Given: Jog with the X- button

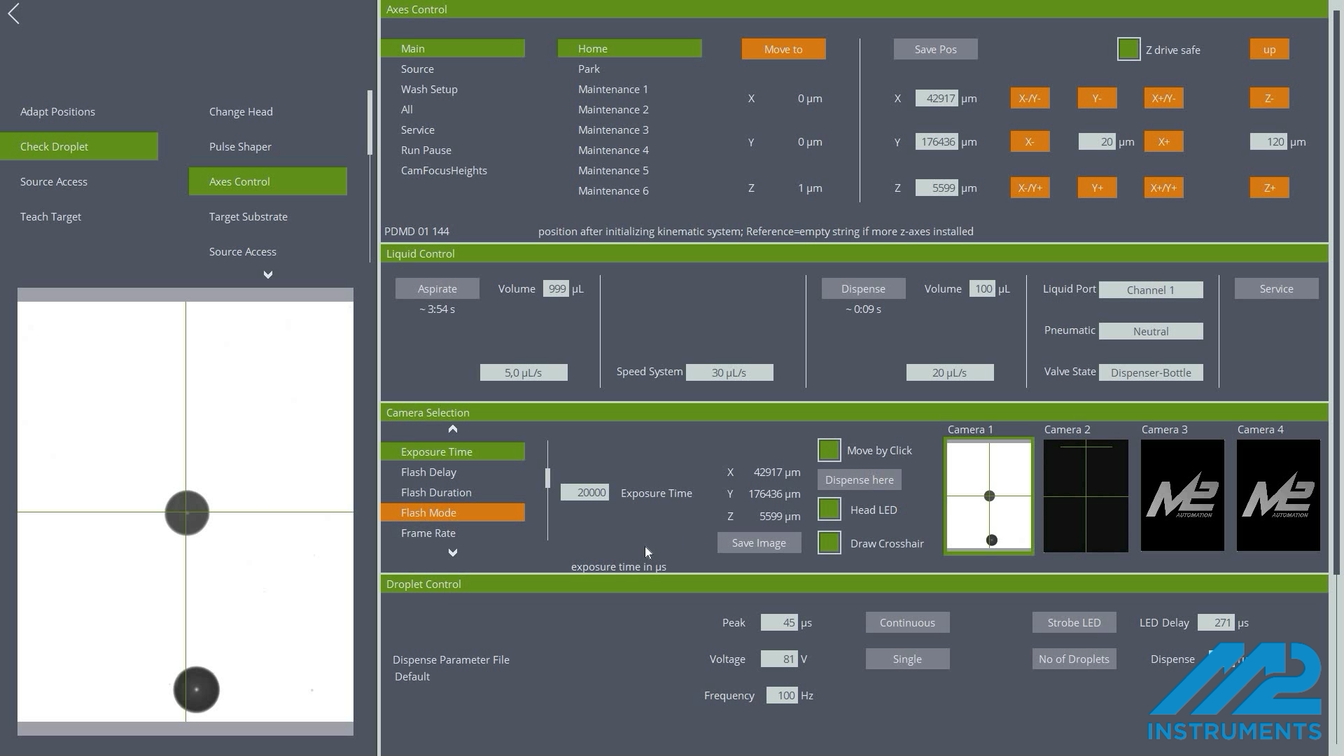Looking at the screenshot, I should pyautogui.click(x=1030, y=142).
